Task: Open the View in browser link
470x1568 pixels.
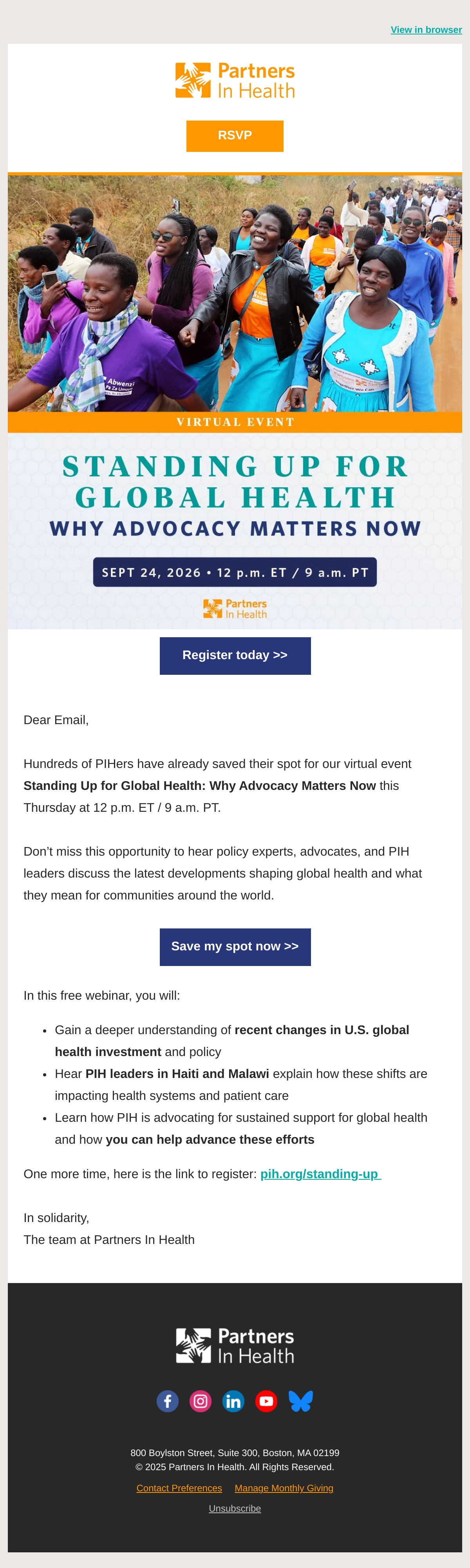Action: tap(426, 30)
